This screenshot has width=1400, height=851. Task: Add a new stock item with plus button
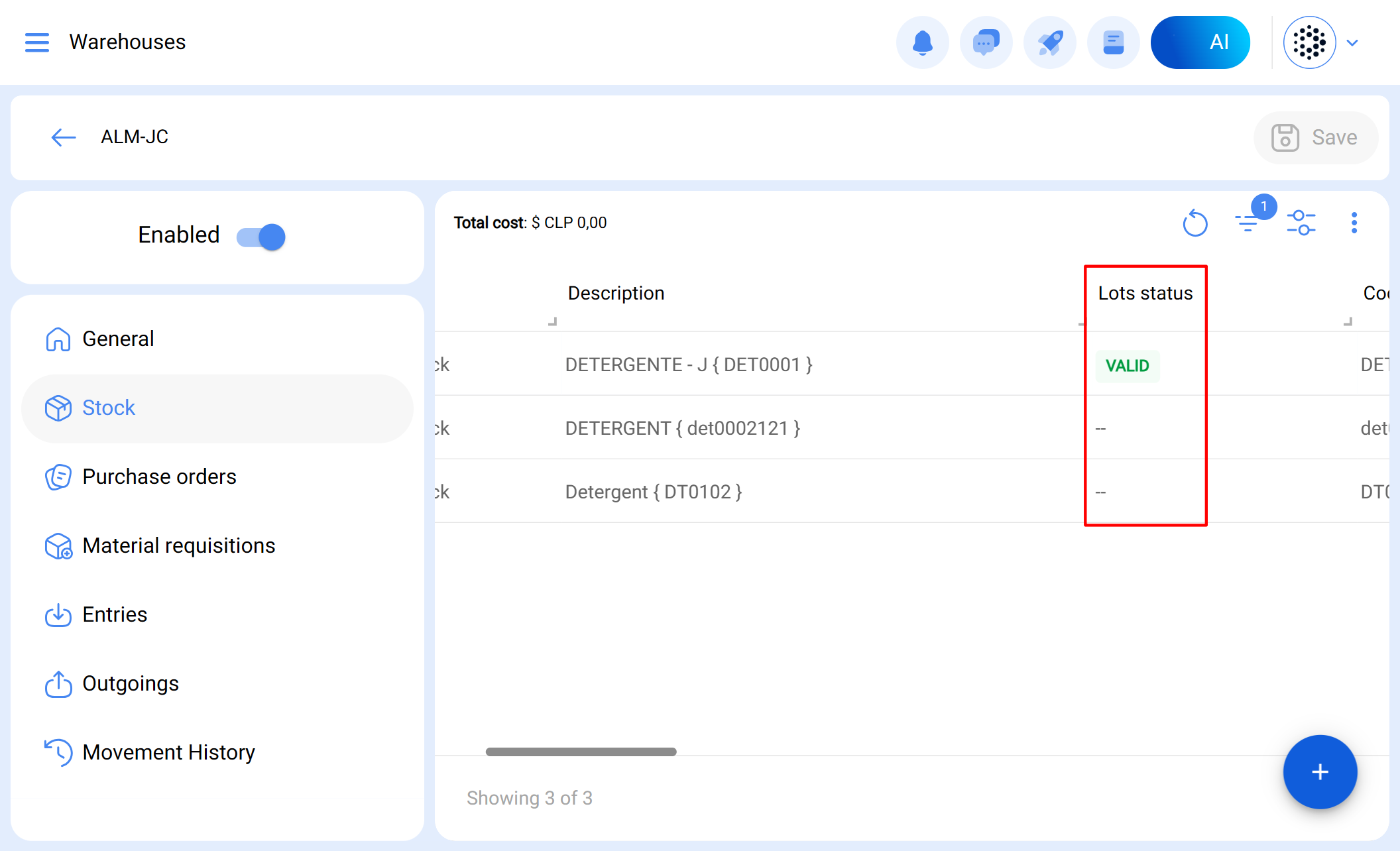tap(1320, 771)
